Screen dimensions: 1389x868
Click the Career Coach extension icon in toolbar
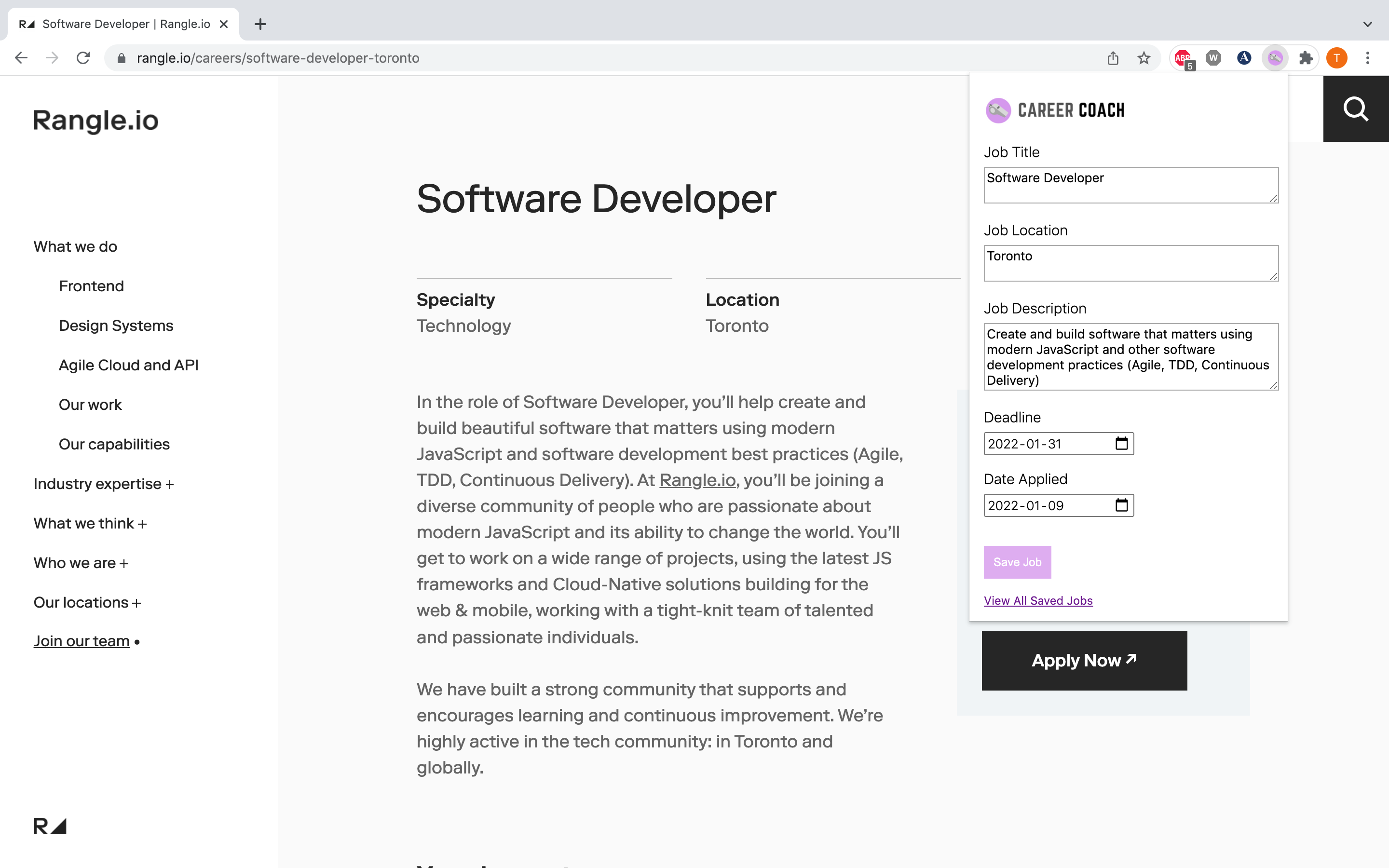pos(1275,57)
